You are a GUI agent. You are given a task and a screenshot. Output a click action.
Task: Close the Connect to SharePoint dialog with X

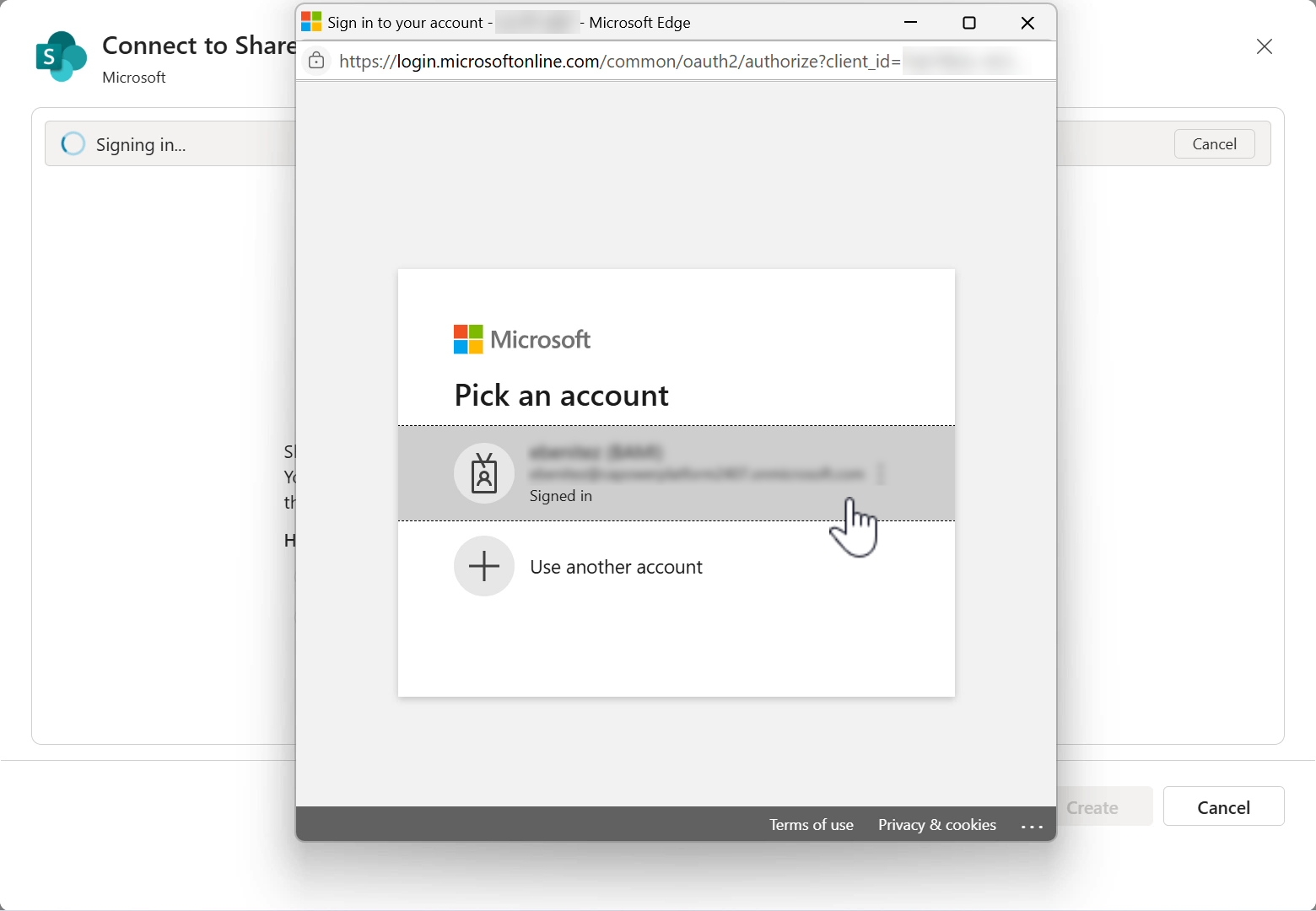click(1264, 46)
